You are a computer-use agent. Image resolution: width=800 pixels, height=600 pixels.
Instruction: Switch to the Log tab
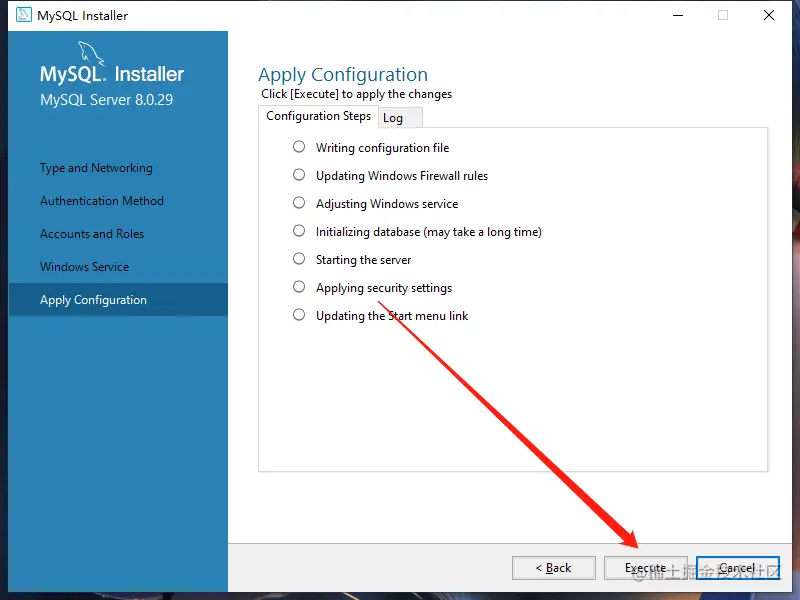click(x=399, y=118)
